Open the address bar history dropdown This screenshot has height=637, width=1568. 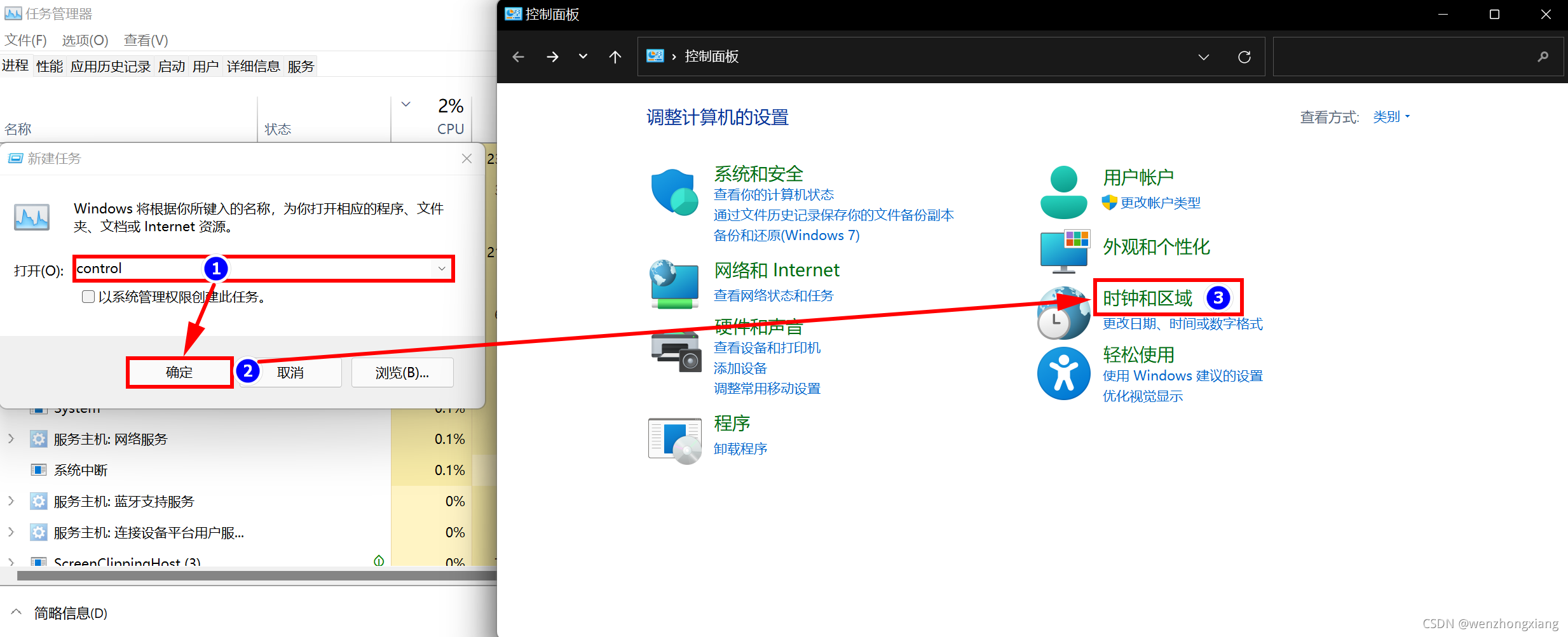1203,57
